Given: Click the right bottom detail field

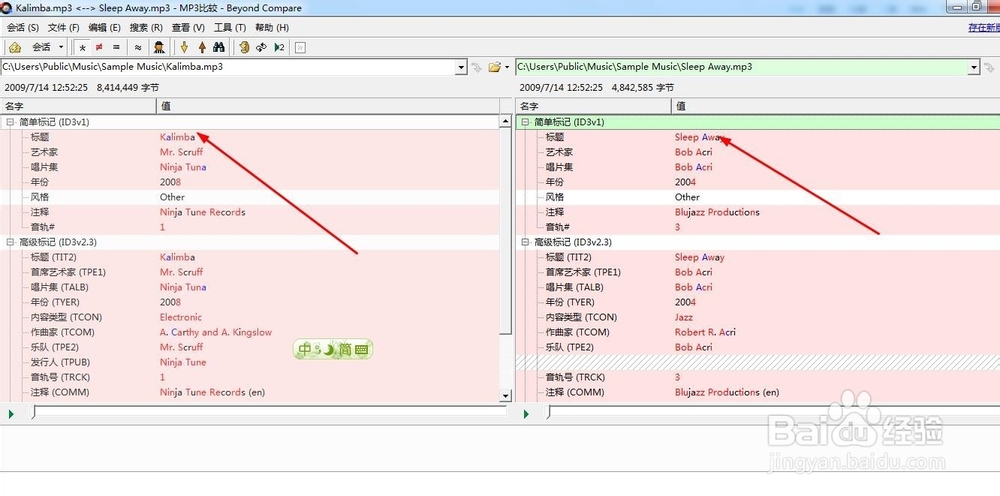Looking at the screenshot, I should [774, 412].
